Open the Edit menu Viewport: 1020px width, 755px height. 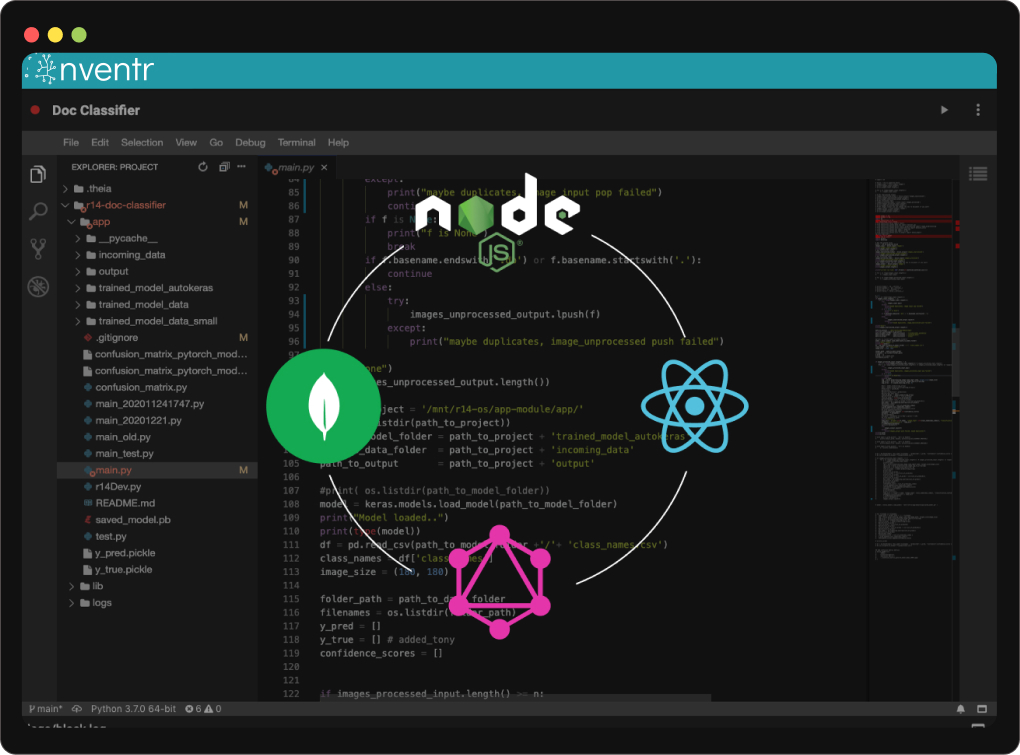coord(100,142)
